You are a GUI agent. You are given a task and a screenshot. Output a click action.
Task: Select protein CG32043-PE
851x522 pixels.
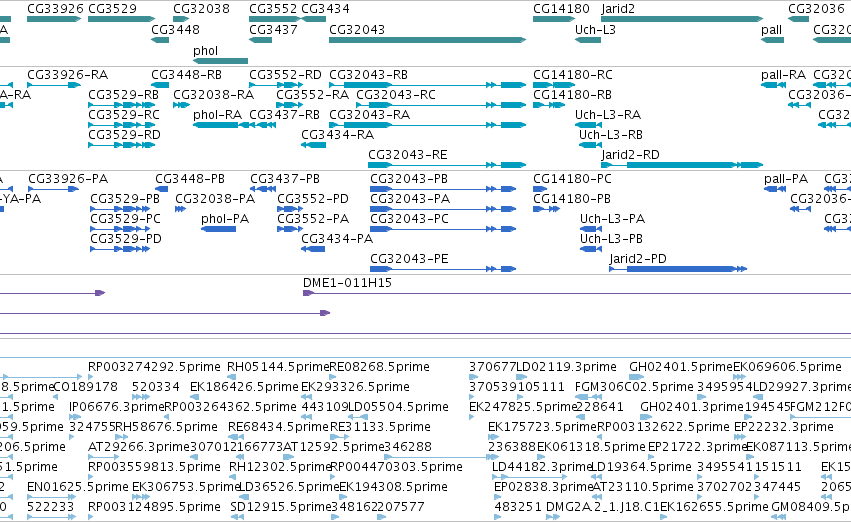tap(409, 259)
